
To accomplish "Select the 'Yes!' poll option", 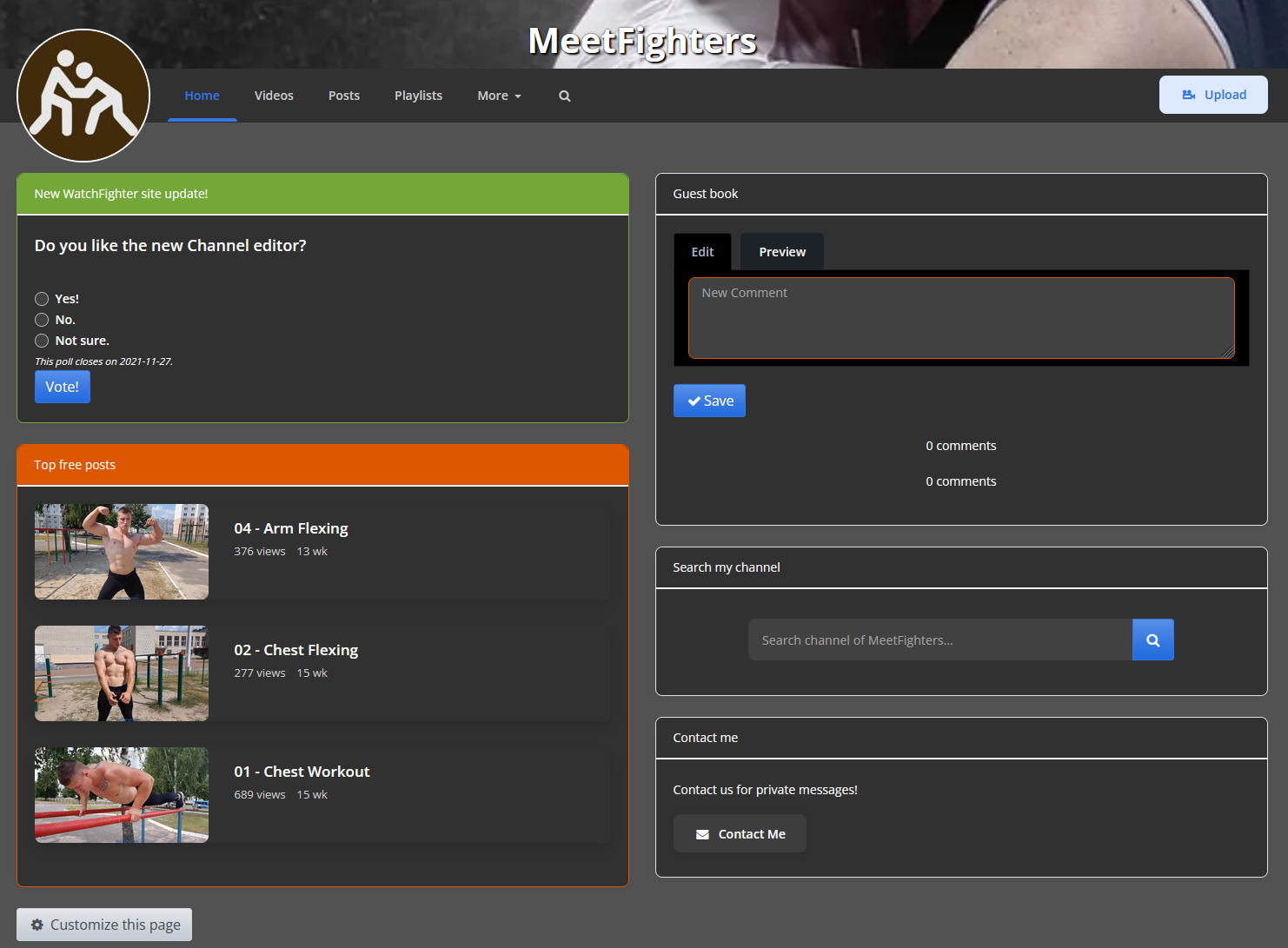I will tap(42, 299).
